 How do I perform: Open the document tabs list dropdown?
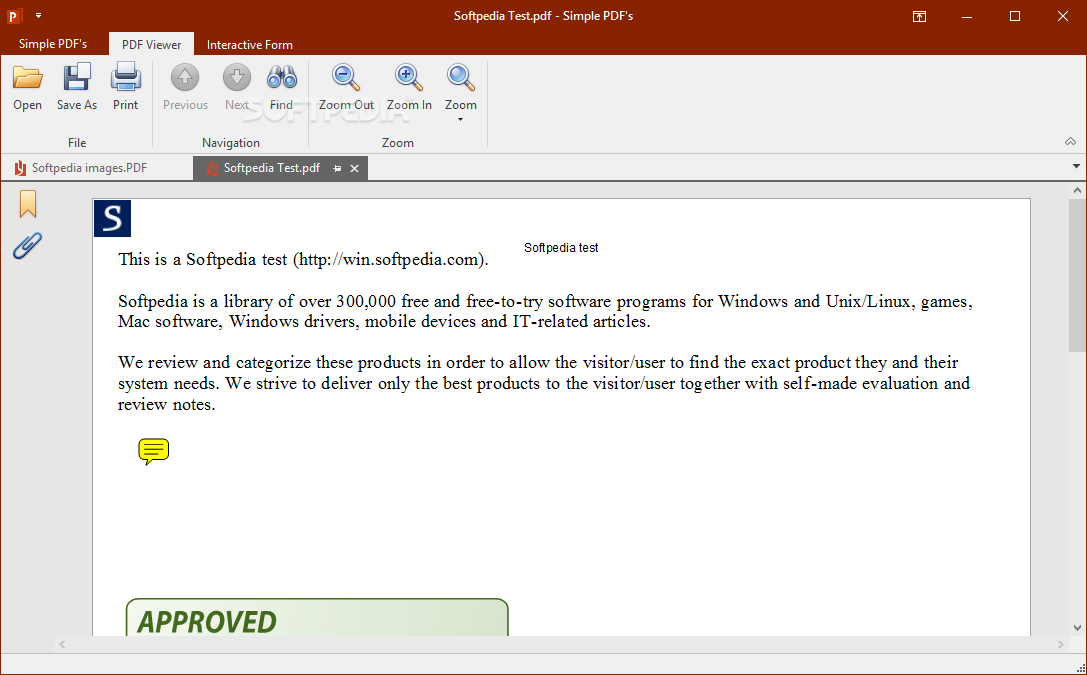[x=1076, y=166]
